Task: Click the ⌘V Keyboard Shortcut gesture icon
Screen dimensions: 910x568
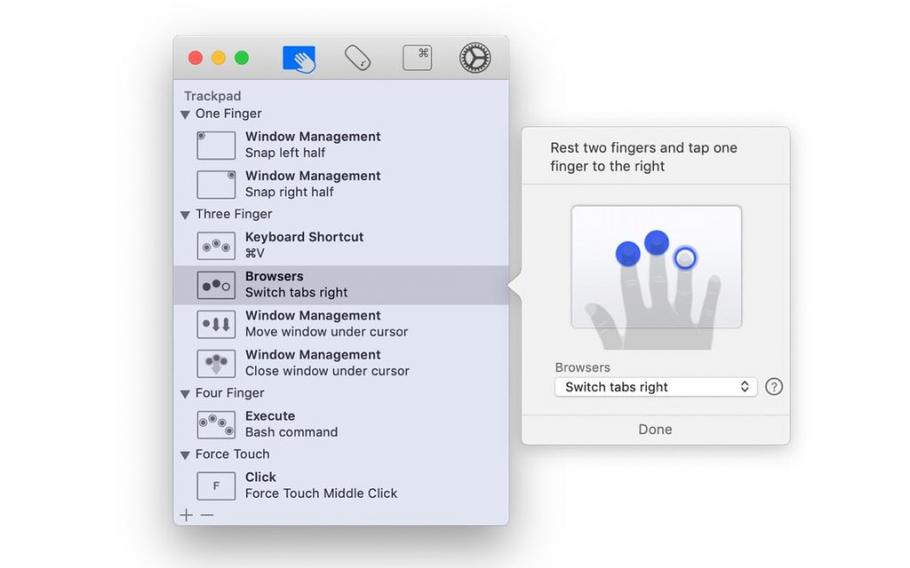Action: (x=216, y=245)
